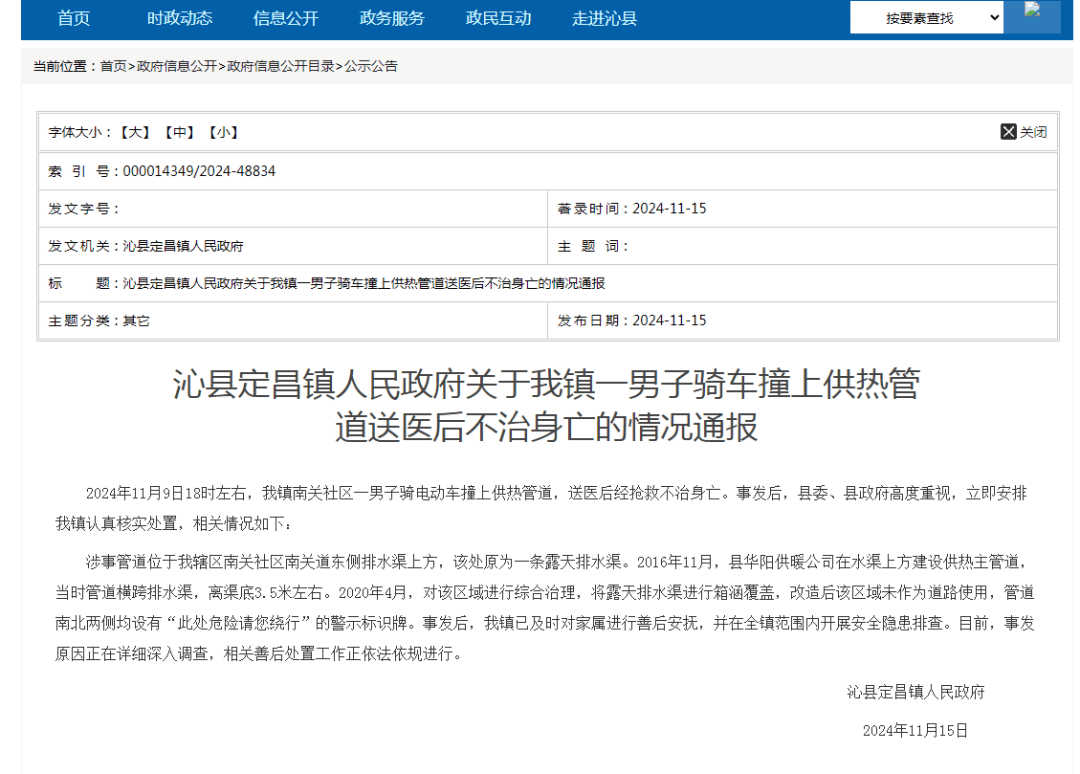The image size is (1080, 774).
Task: Select the index number 000014349/2024-48834
Action: coord(199,171)
